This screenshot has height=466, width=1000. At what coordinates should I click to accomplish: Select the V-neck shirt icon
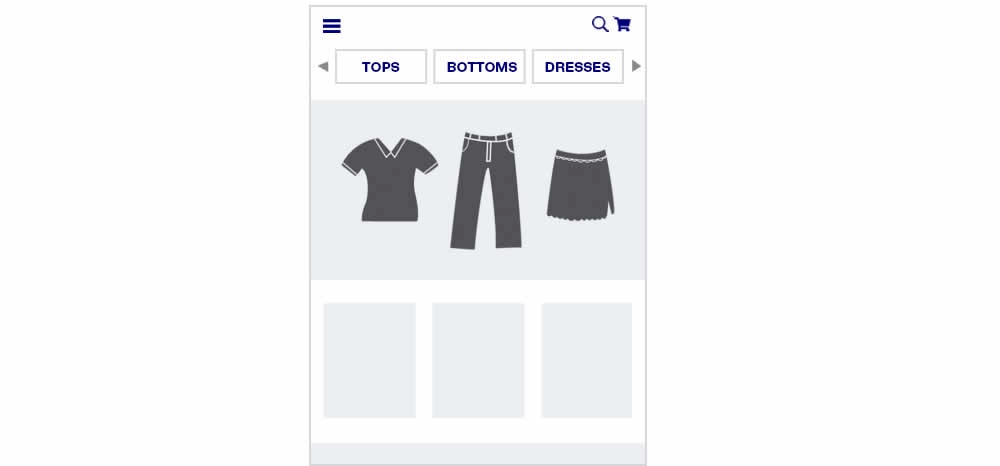click(x=390, y=180)
